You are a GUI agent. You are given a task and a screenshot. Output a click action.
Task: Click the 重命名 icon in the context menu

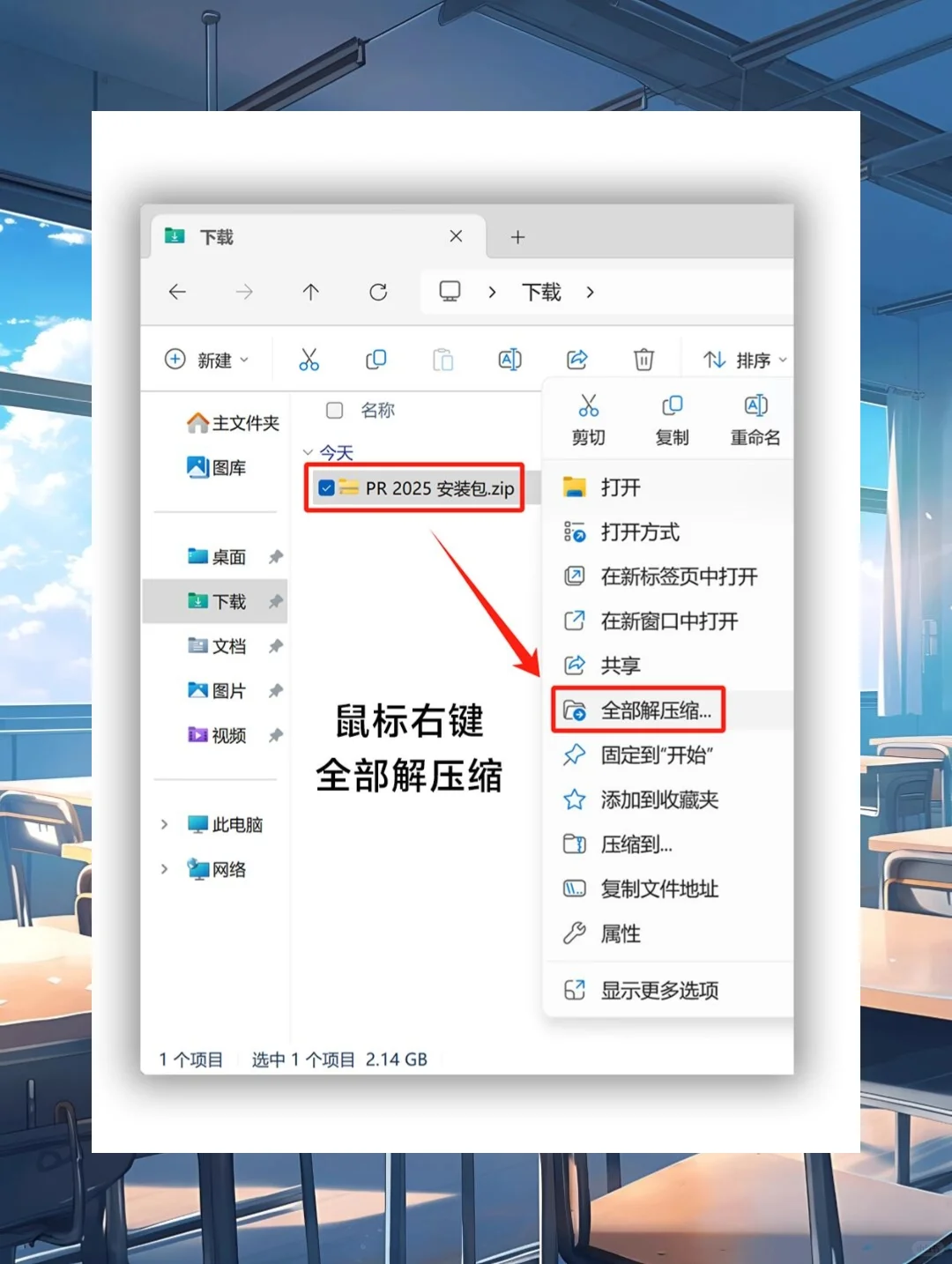pos(755,405)
